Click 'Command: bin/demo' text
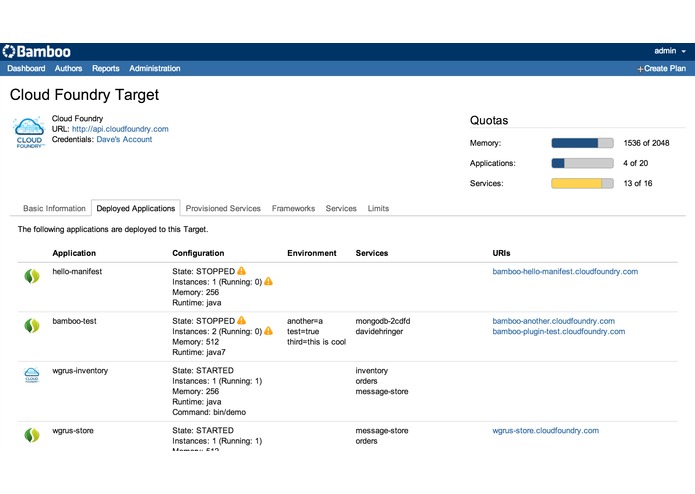The image size is (695, 494). tap(209, 412)
